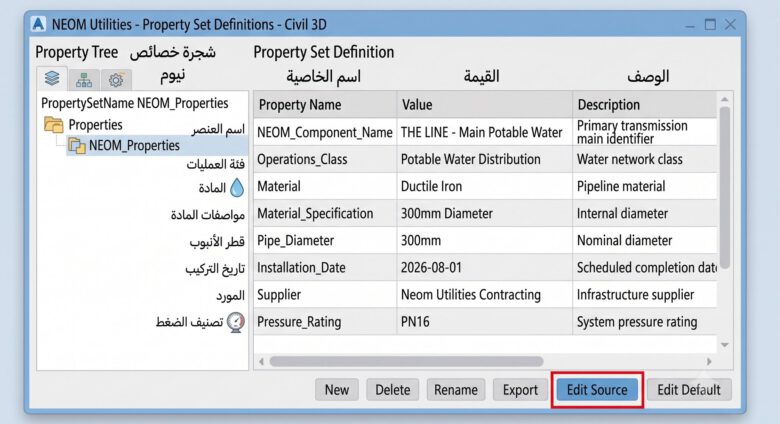Click the قطر الأنبوب label in tree
Viewport: 780px width, 424px height.
[x=217, y=242]
